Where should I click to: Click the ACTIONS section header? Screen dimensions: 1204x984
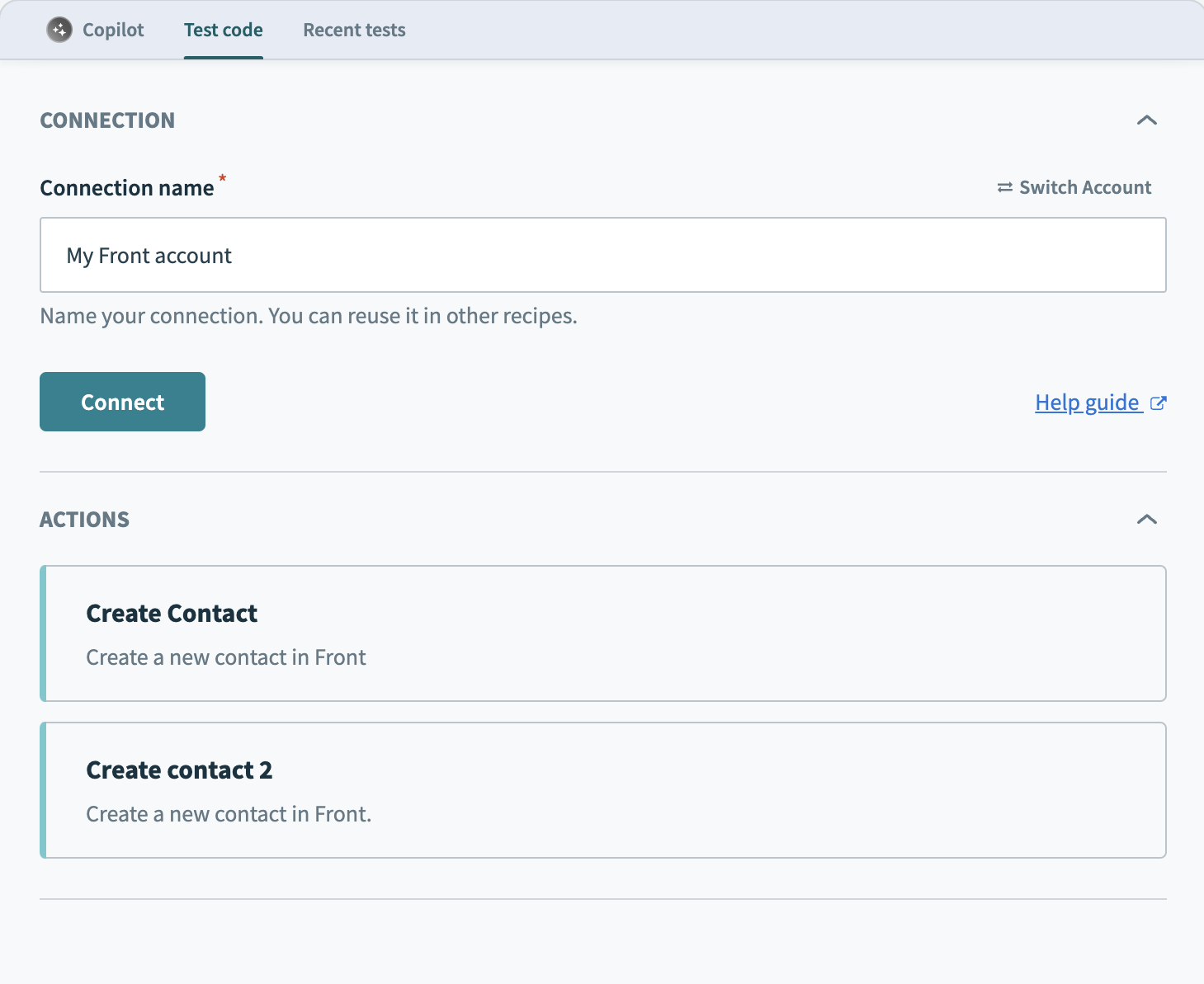(x=85, y=520)
